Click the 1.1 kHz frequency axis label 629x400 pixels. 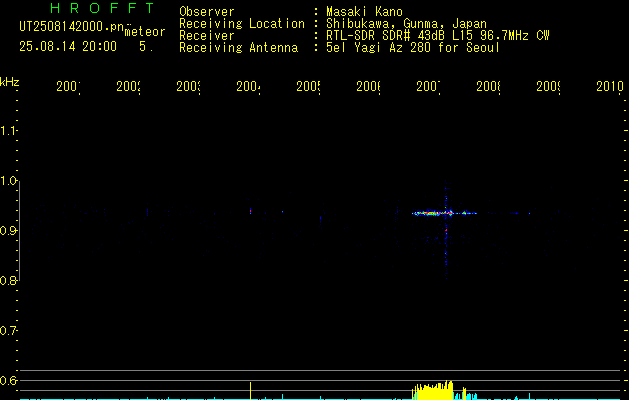pyautogui.click(x=8, y=130)
